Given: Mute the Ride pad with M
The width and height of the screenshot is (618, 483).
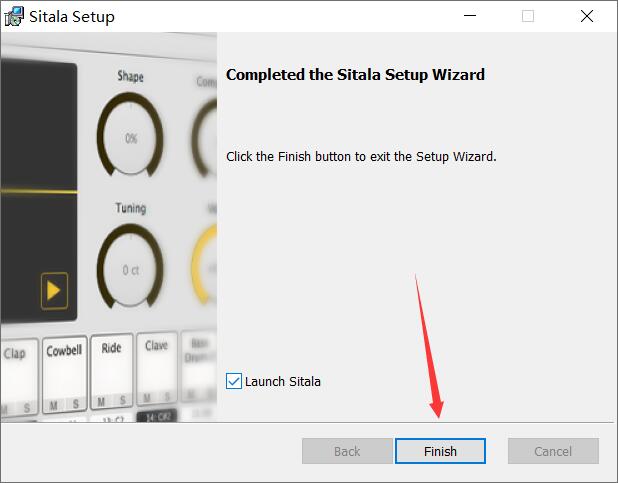Looking at the screenshot, I should click(101, 403).
